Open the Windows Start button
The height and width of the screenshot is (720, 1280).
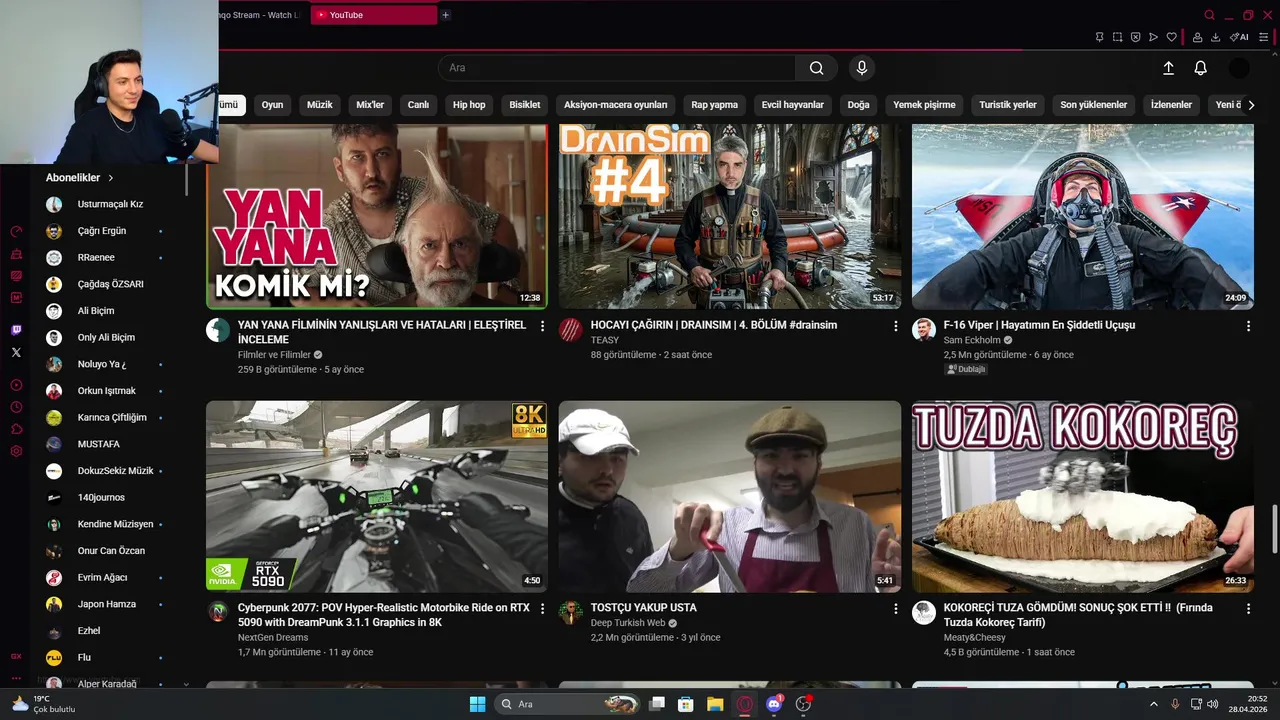coord(477,704)
